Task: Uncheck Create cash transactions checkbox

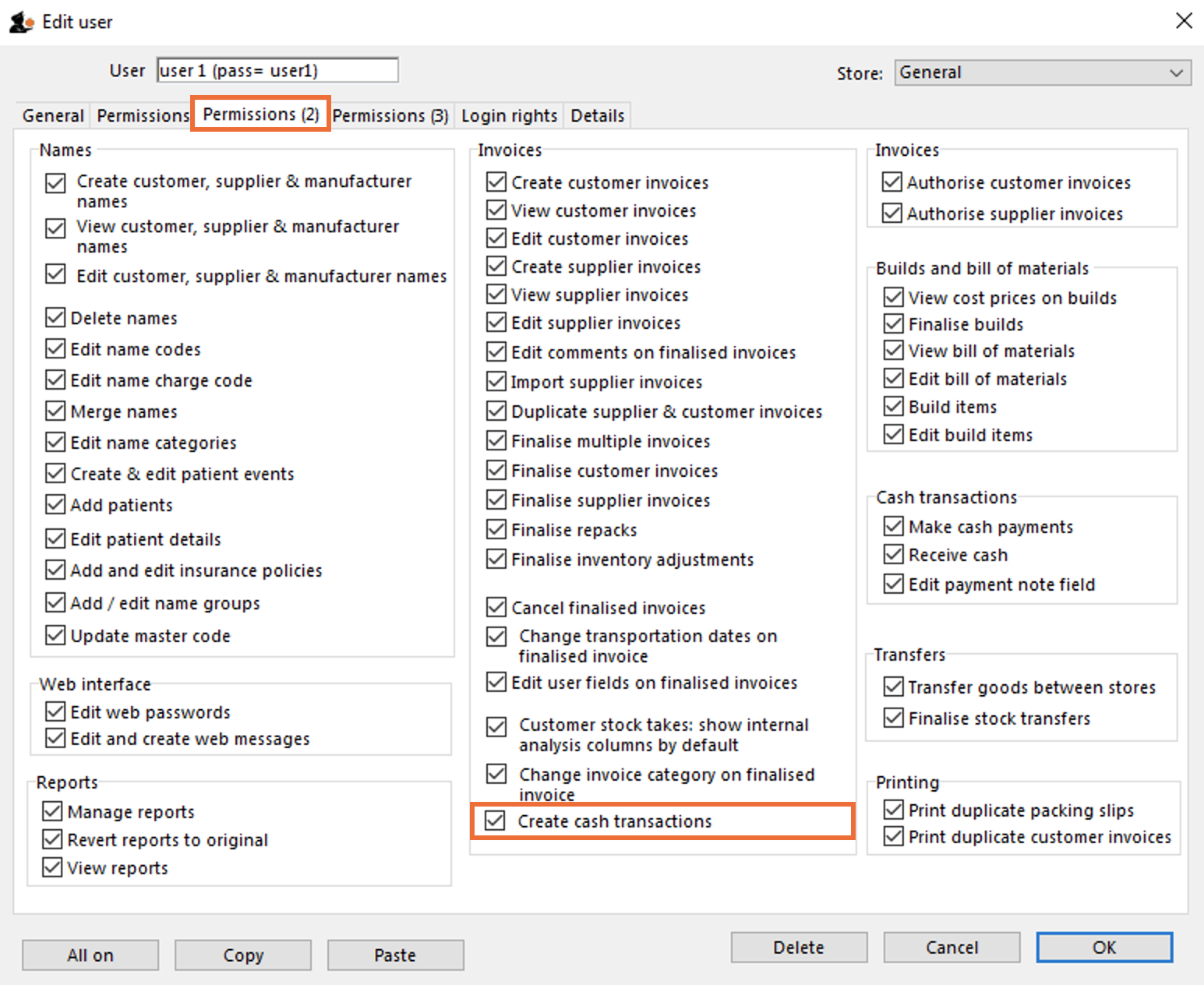Action: click(496, 821)
